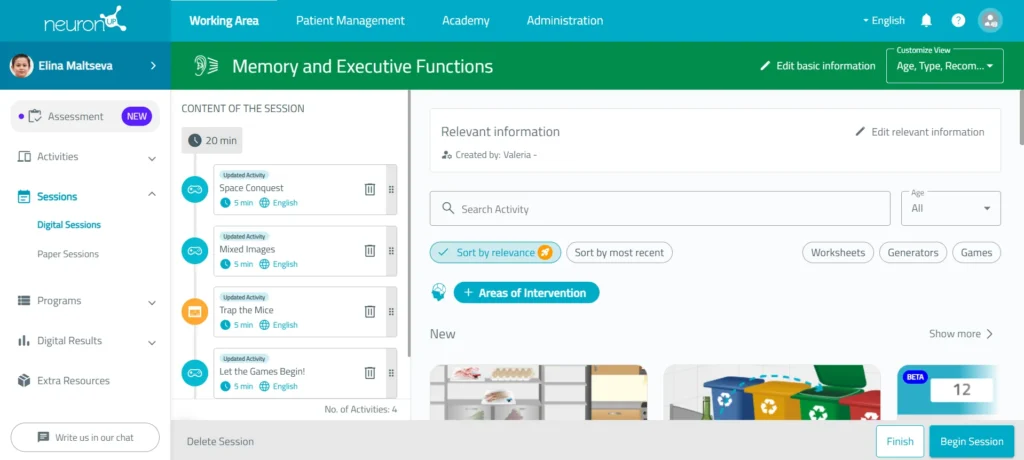
Task: Toggle the Worksheets filter chip
Action: [838, 252]
